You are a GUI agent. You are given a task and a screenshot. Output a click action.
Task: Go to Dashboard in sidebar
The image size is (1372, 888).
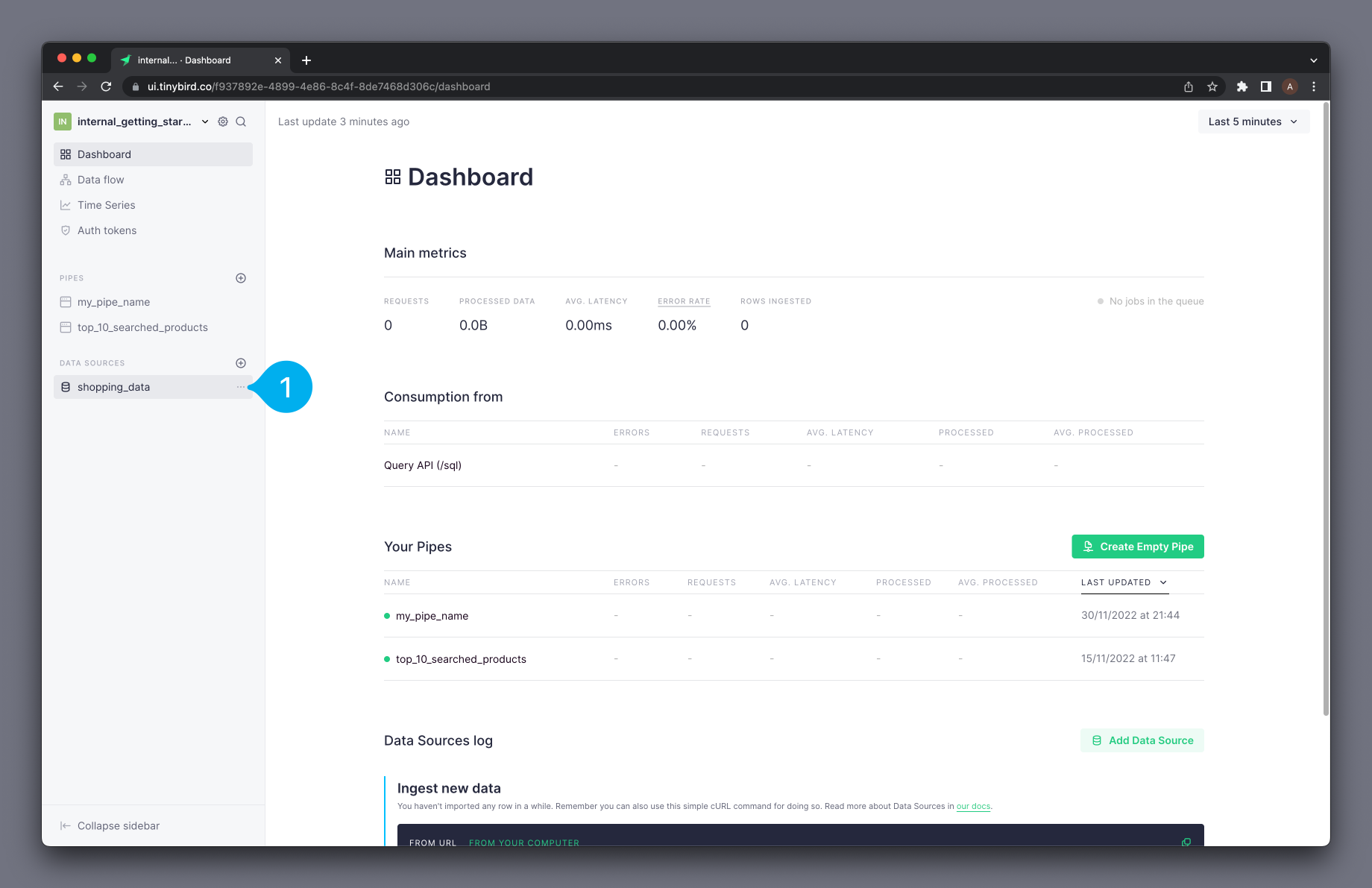click(153, 154)
